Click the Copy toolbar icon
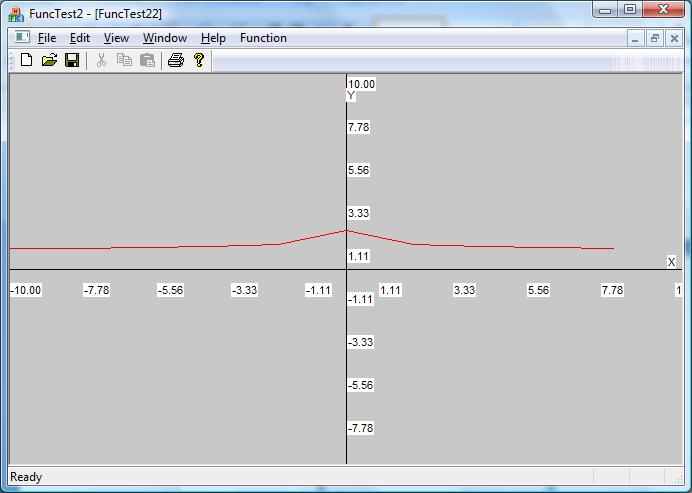Image resolution: width=692 pixels, height=493 pixels. [x=124, y=60]
